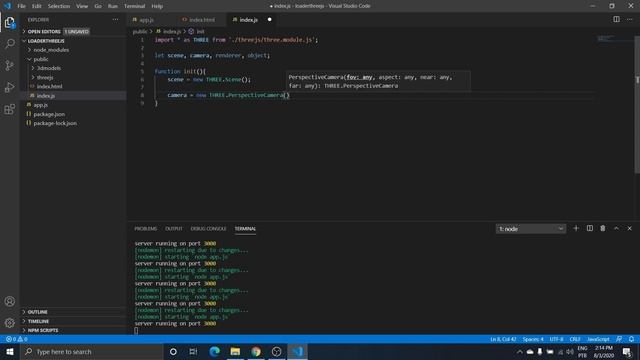
Task: Open the Edit menu
Action: pos(37,6)
